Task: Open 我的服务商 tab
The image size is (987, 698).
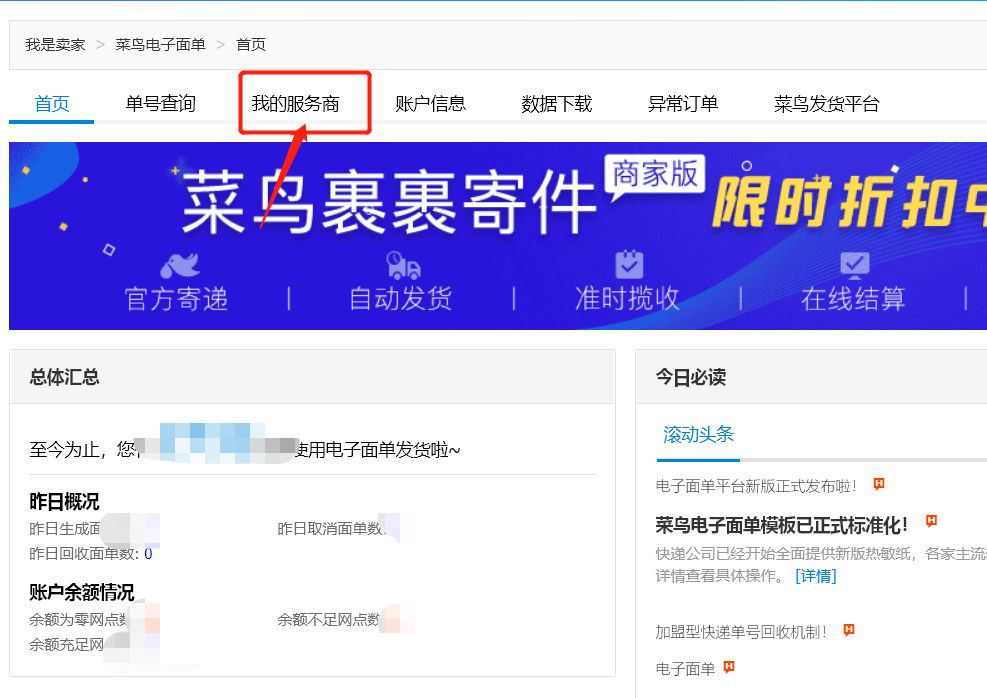Action: coord(296,104)
